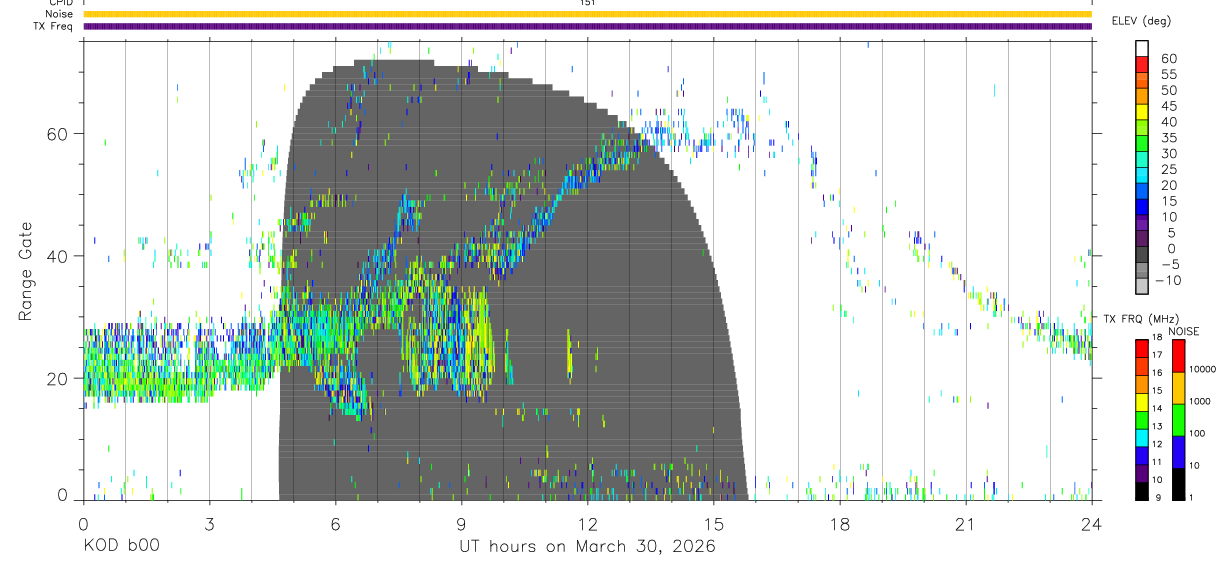1228x567 pixels.
Task: Click the '14' label on TX FRQ colorbar
Action: pyautogui.click(x=1155, y=409)
